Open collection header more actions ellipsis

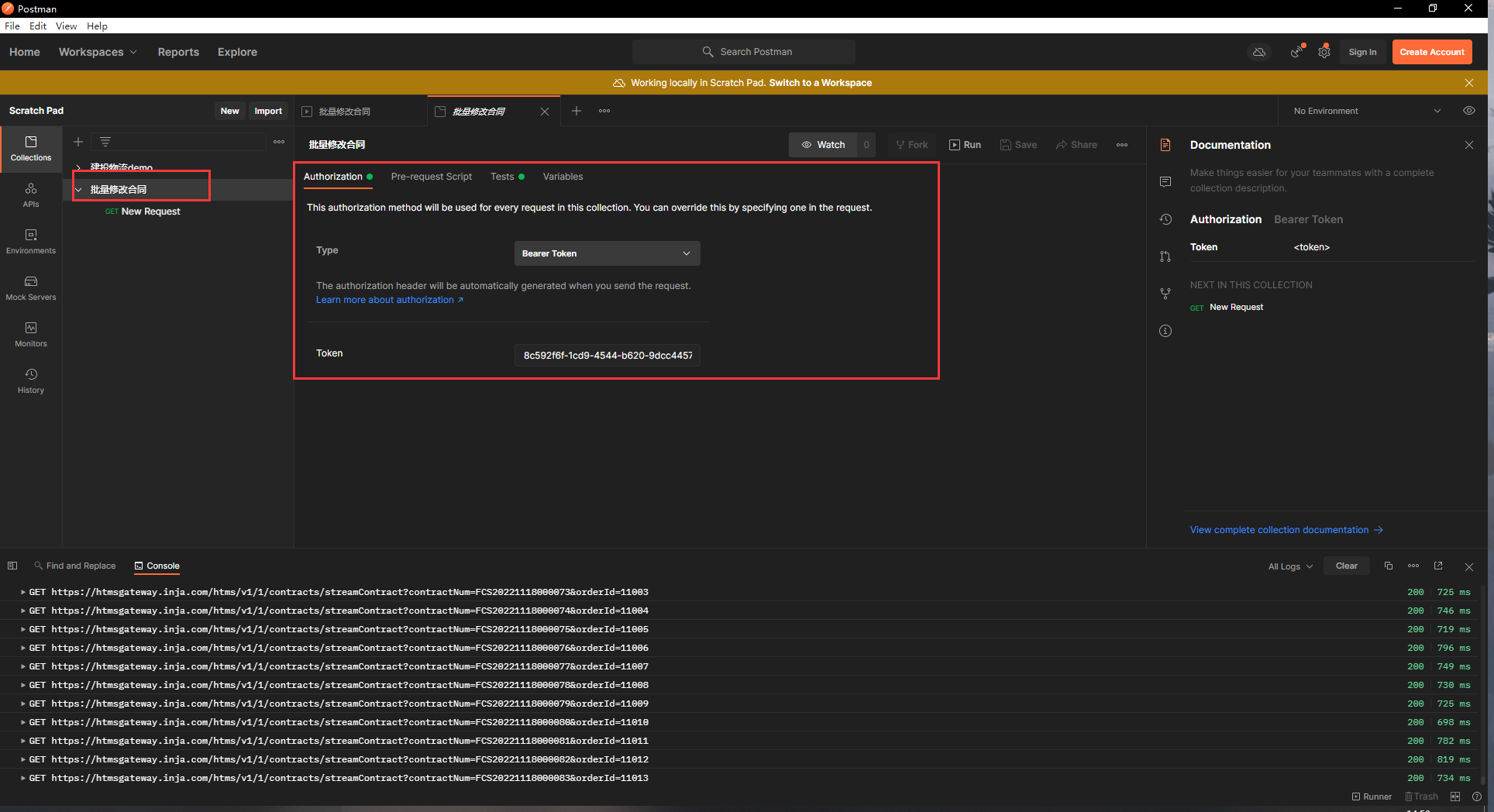click(x=1122, y=145)
